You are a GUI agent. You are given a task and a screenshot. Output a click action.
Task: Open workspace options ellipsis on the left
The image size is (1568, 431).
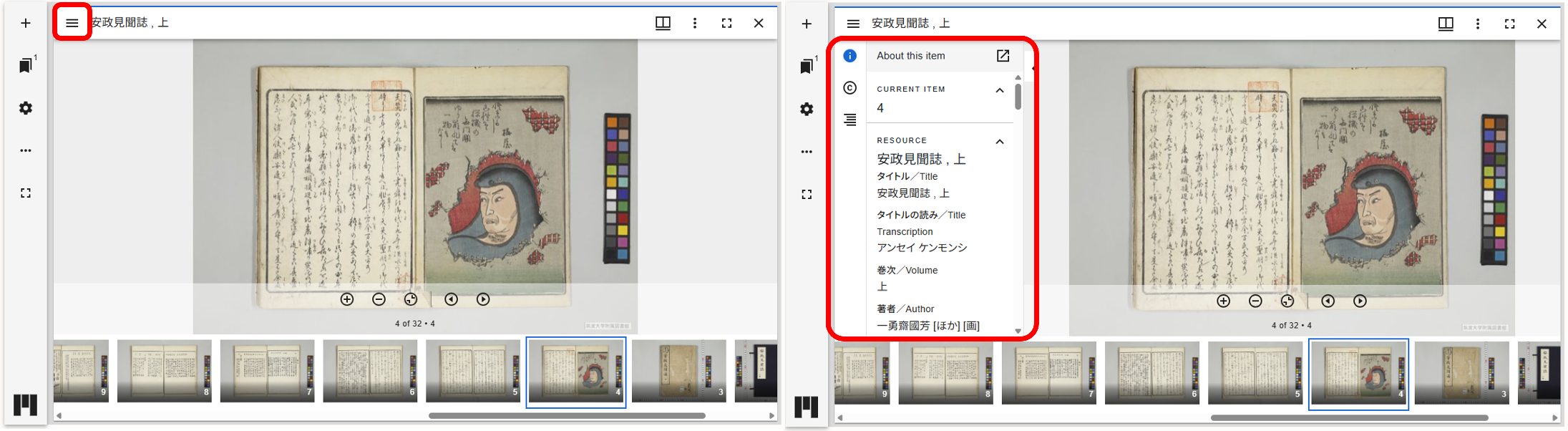point(26,150)
